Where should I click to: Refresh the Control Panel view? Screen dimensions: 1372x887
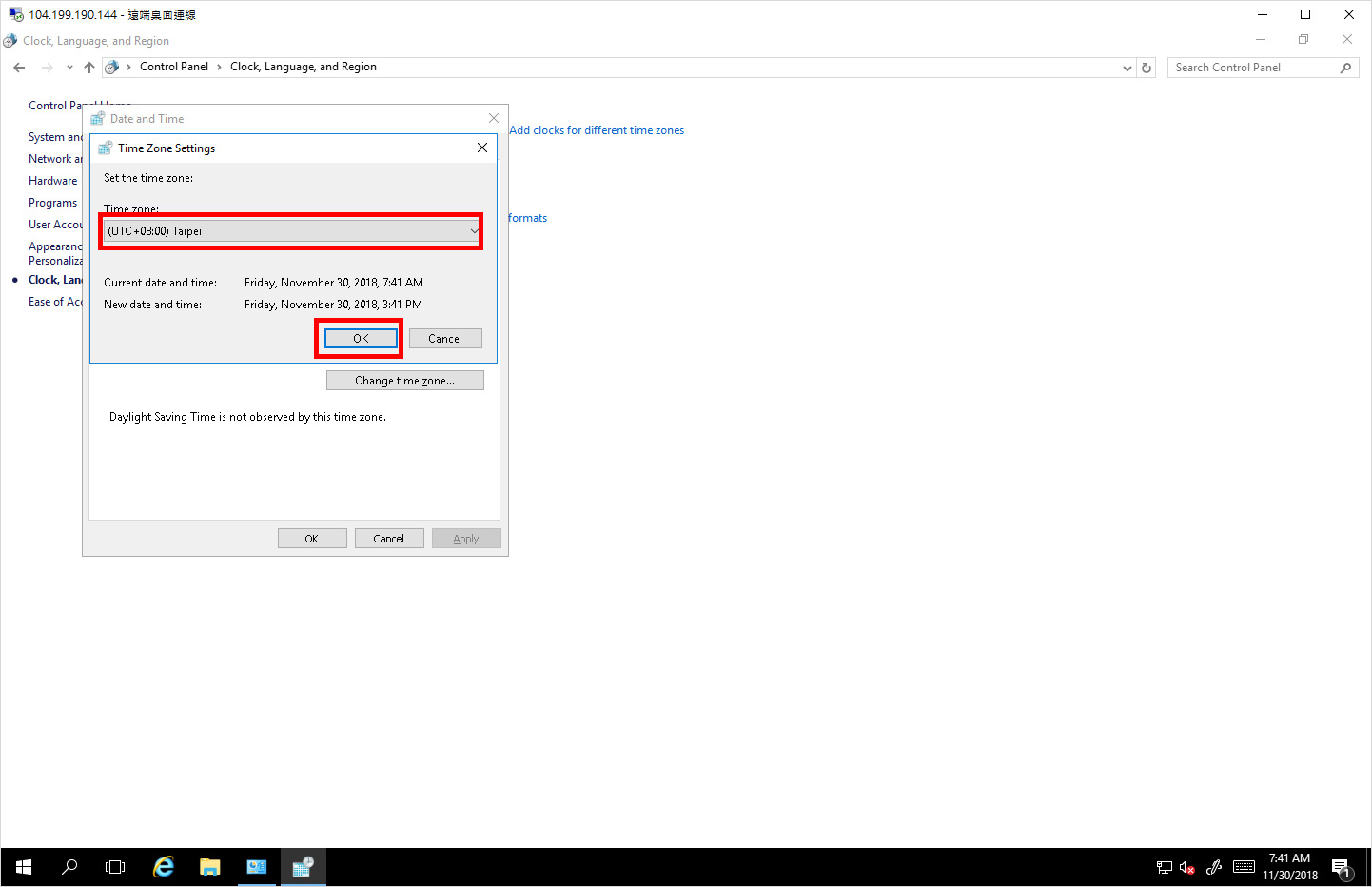(1147, 68)
